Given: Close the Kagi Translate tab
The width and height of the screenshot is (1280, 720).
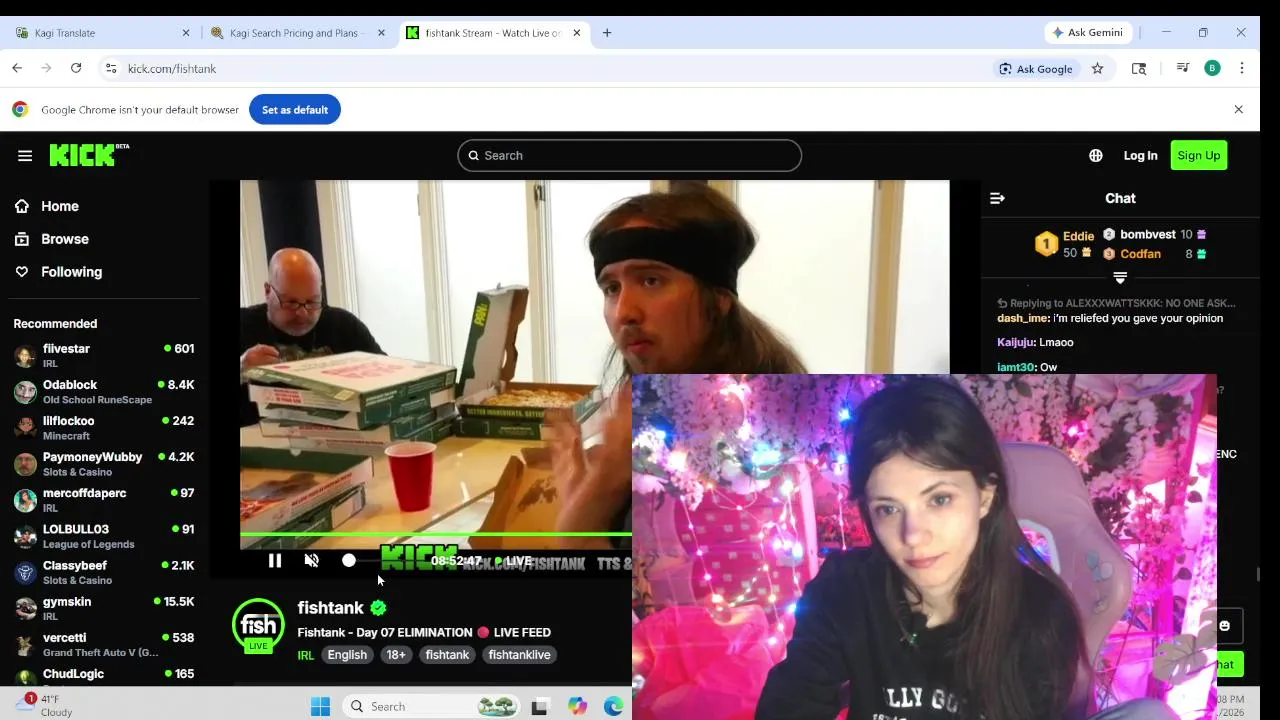Looking at the screenshot, I should coord(186,33).
